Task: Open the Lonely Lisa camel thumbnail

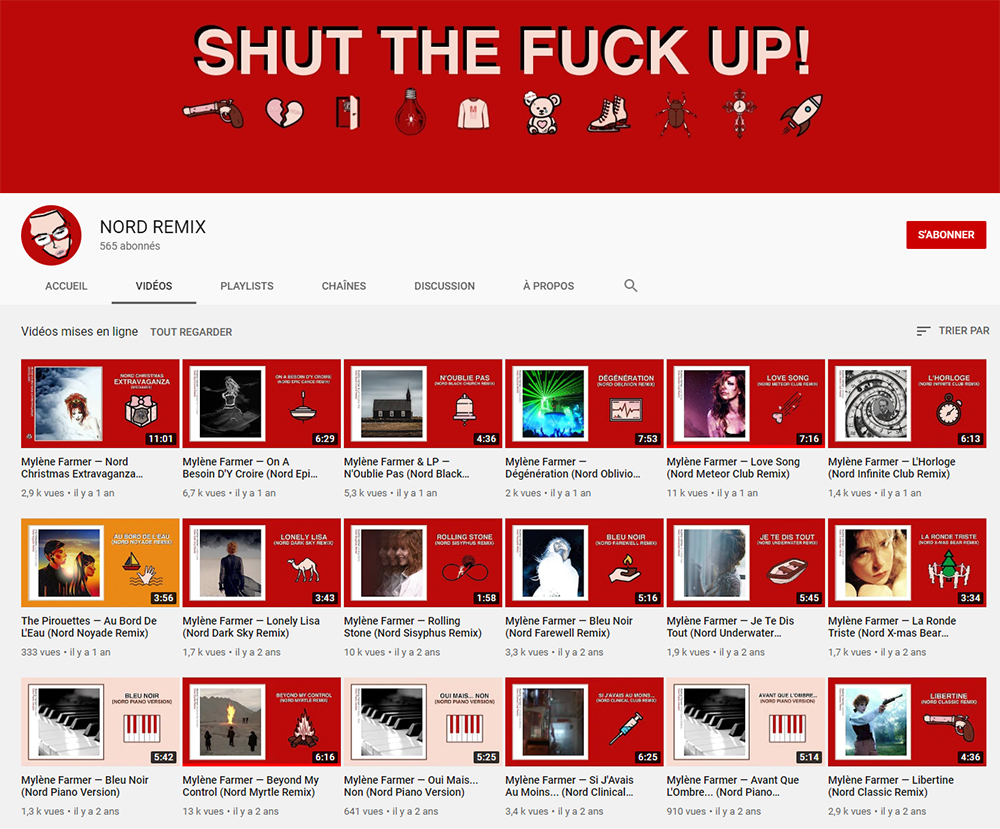Action: 261,562
